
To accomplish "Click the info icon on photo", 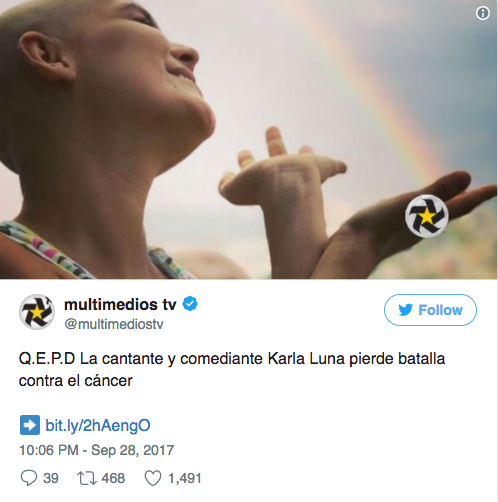I will 483,13.
